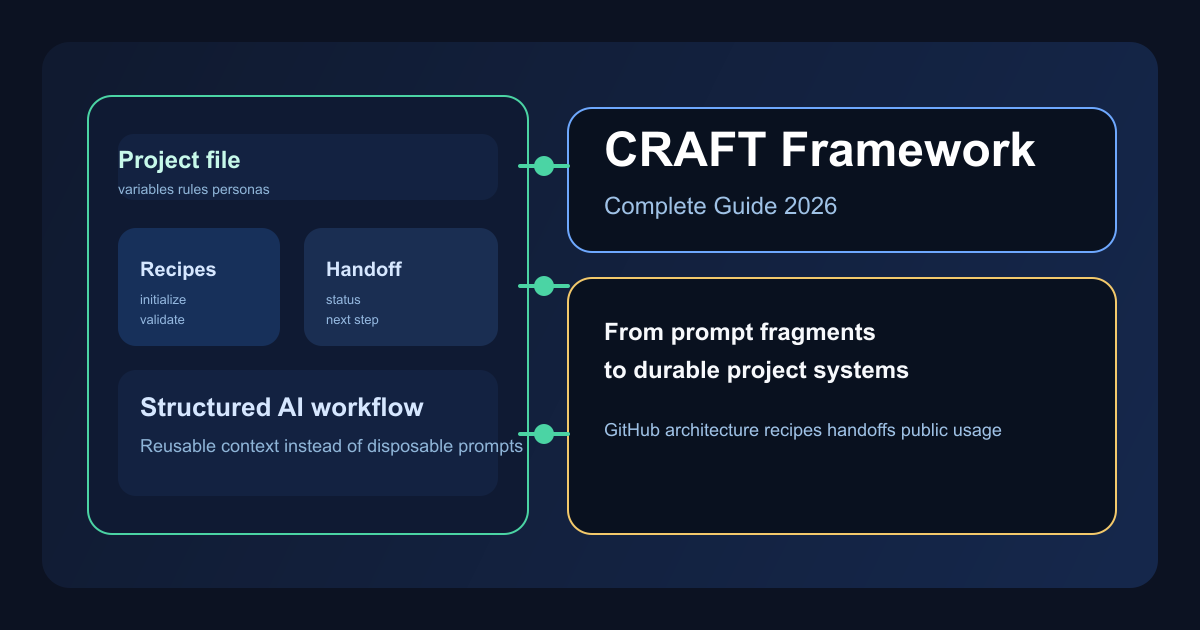1200x630 pixels.
Task: Click the green connector dot beside Structured AI workflow
Action: coord(543,434)
